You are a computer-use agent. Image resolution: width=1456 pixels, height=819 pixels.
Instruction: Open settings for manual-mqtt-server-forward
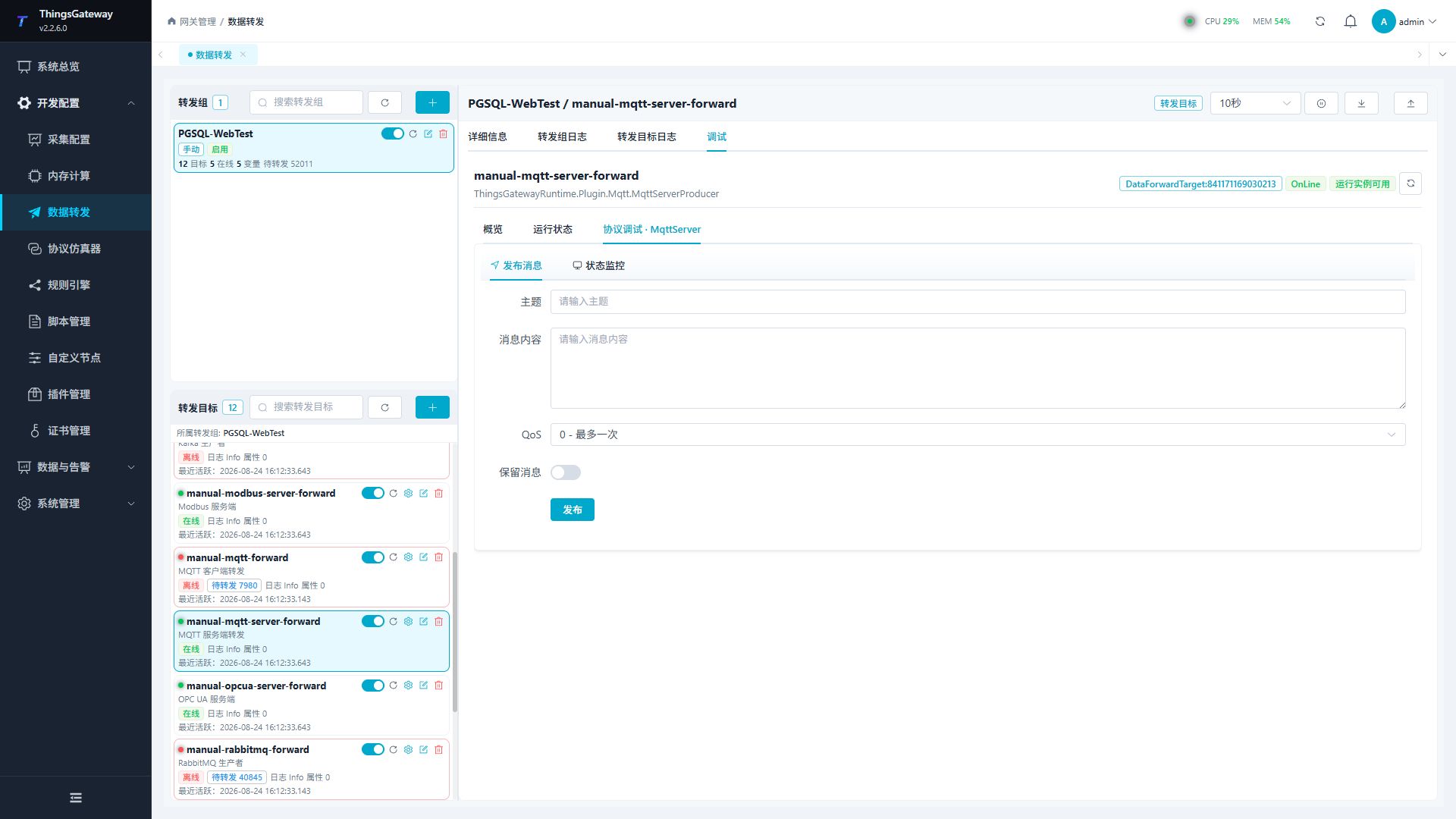(x=409, y=621)
